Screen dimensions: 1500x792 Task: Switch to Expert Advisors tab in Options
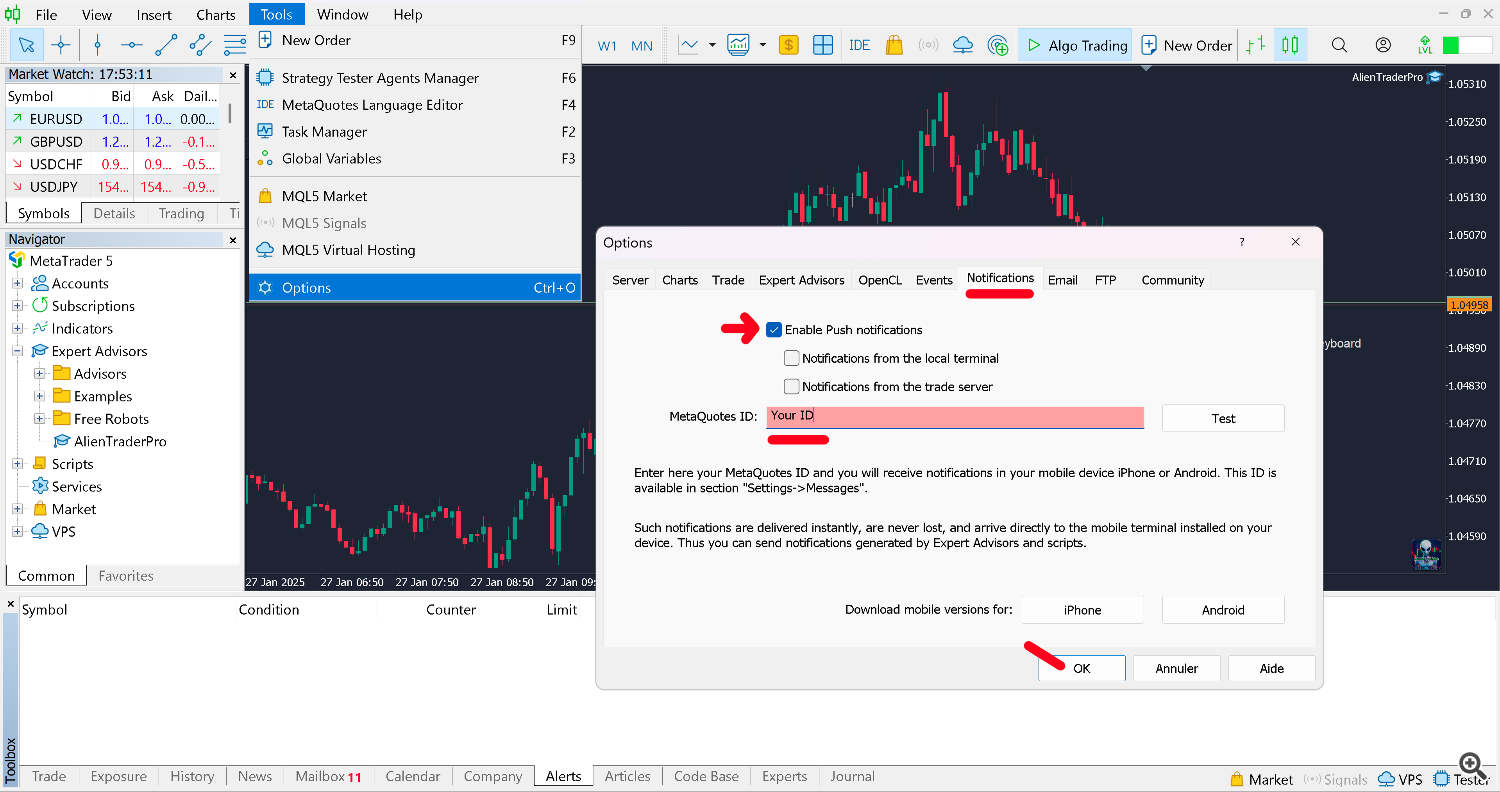click(802, 280)
